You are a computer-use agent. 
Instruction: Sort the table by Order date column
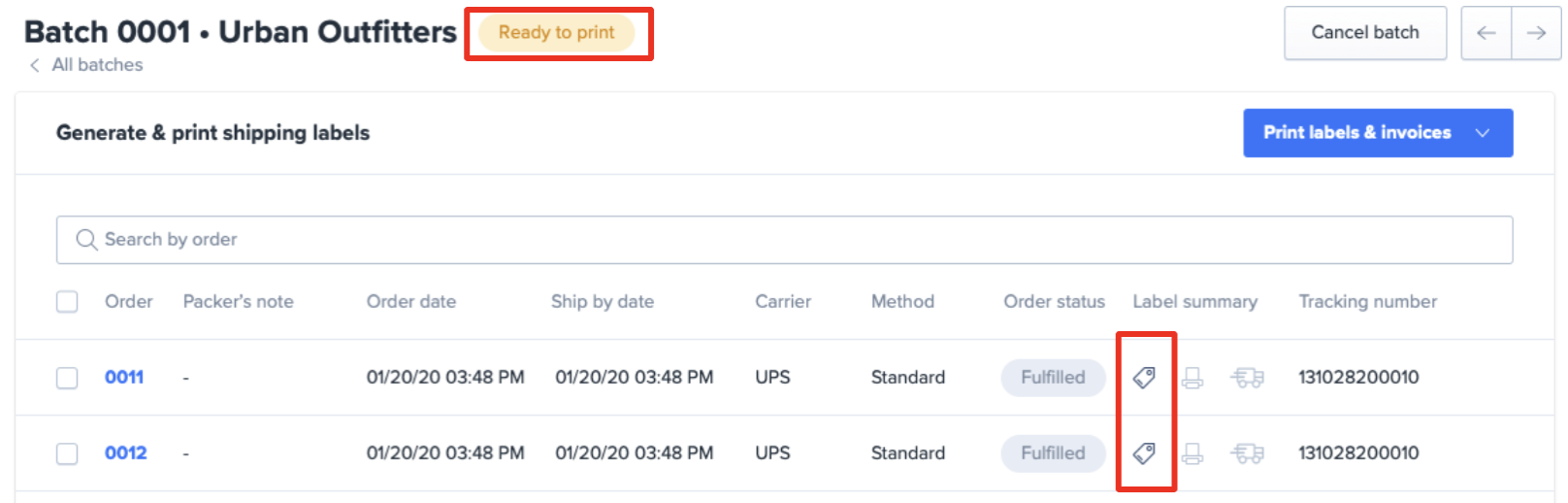click(411, 301)
